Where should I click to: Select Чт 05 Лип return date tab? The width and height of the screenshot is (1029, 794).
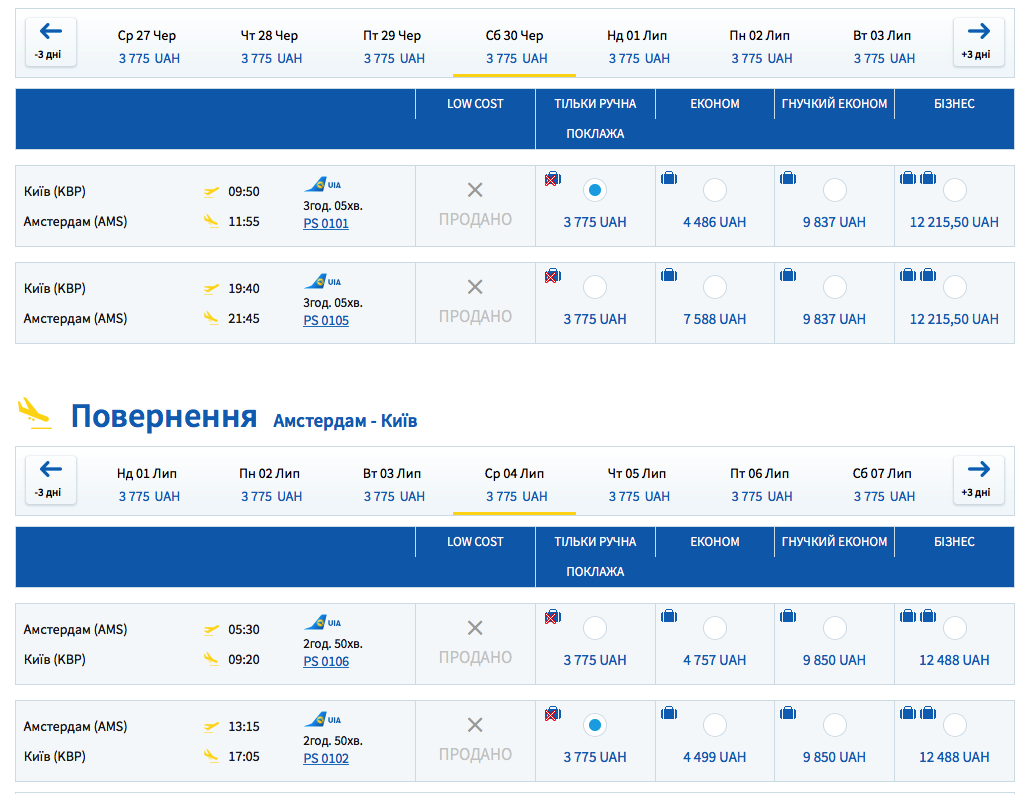tap(638, 484)
